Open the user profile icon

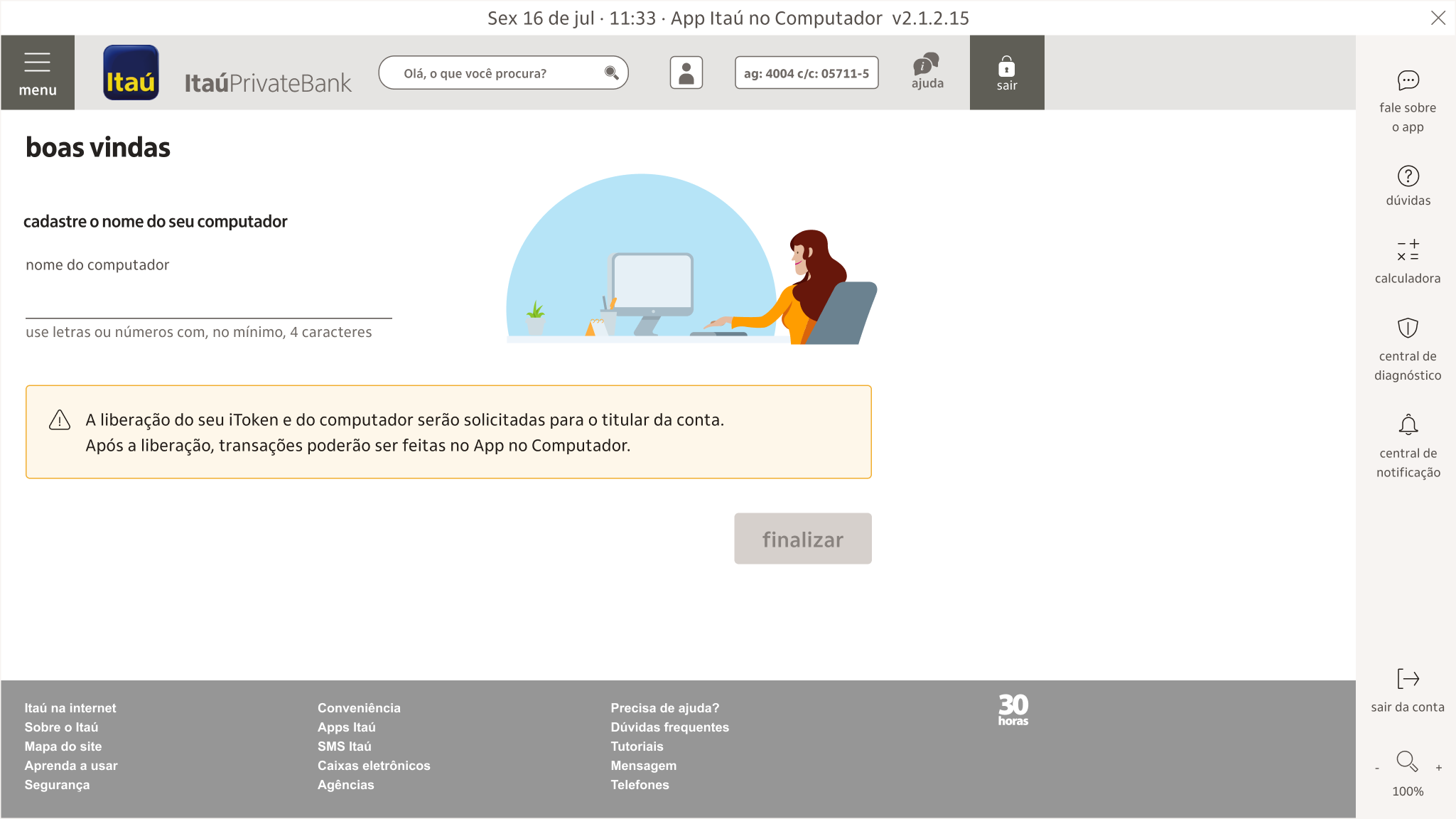click(686, 73)
